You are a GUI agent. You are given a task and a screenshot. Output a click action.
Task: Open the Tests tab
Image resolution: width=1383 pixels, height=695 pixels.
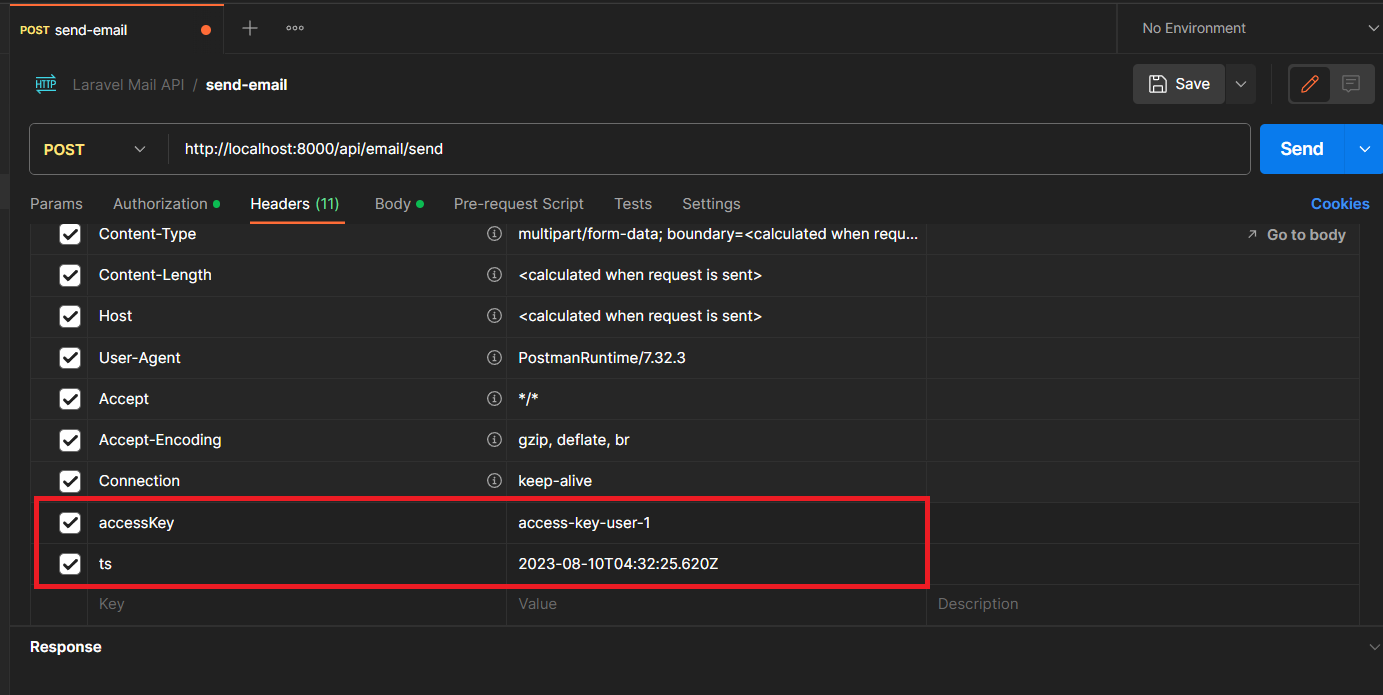(x=633, y=204)
